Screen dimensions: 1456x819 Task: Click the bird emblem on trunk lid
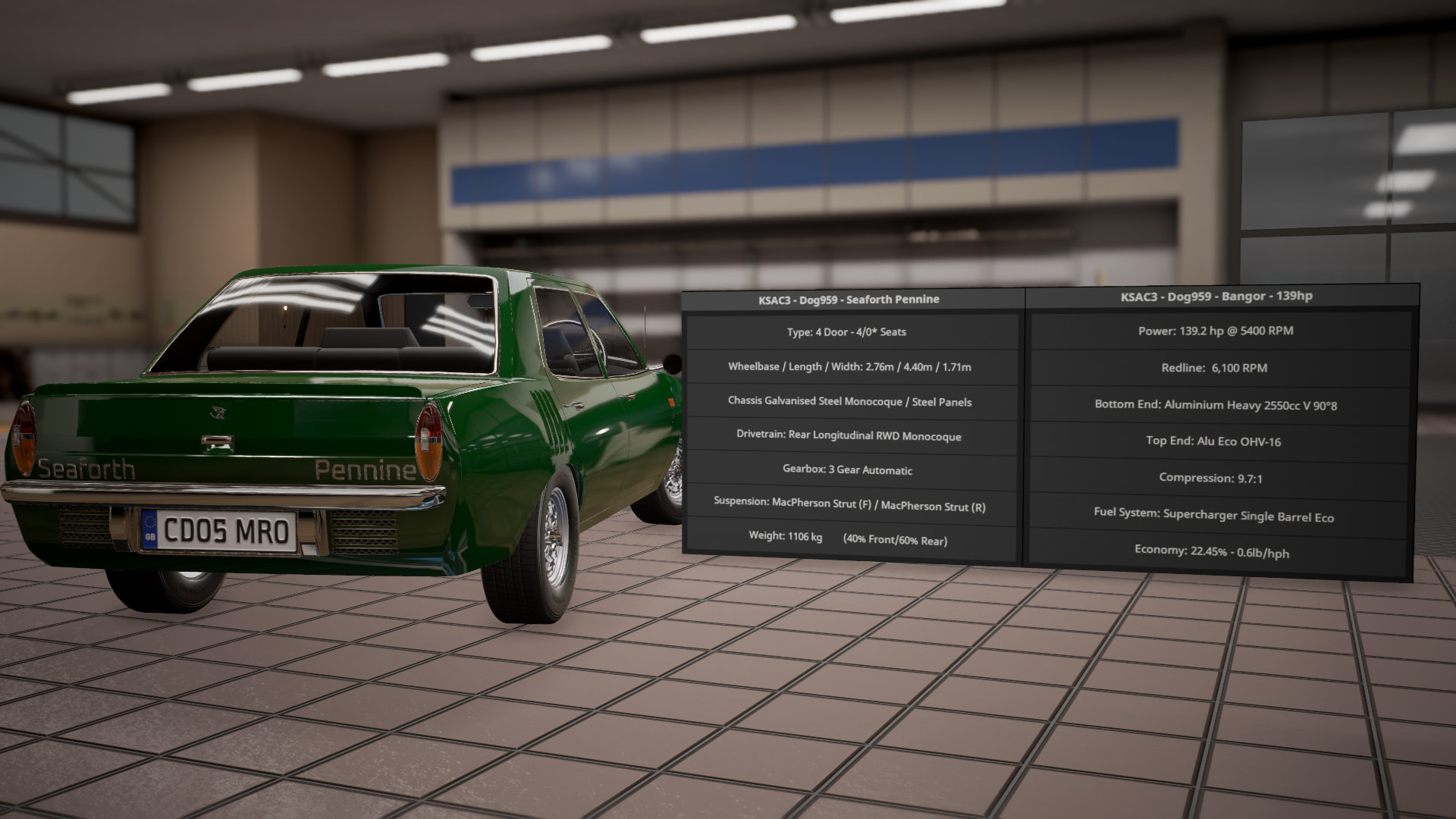click(x=218, y=413)
